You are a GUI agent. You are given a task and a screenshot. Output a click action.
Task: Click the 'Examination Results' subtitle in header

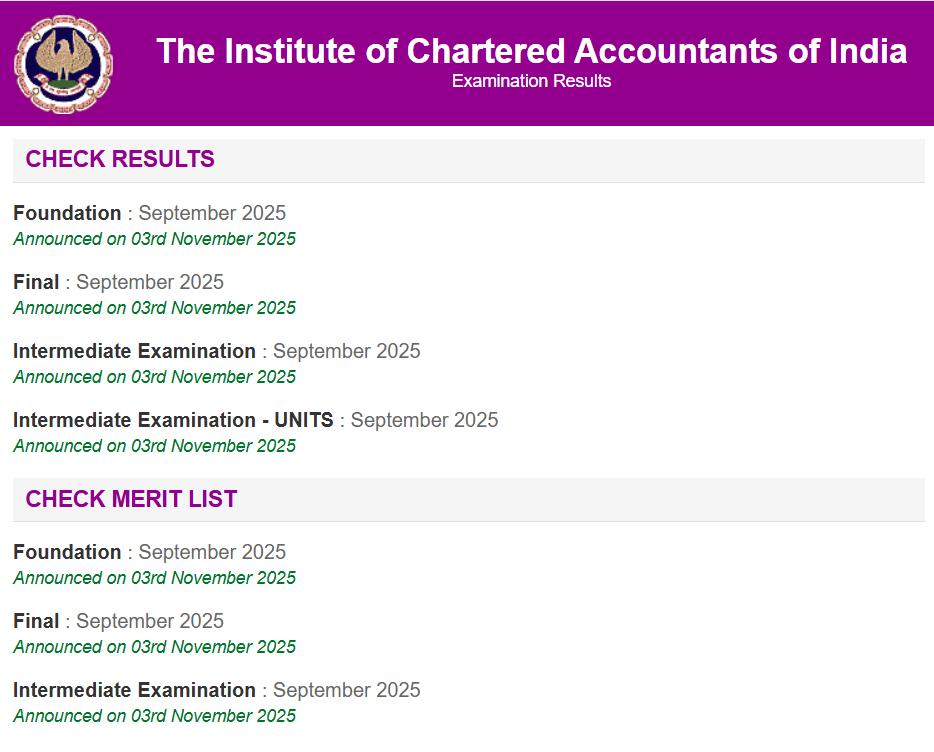[531, 81]
